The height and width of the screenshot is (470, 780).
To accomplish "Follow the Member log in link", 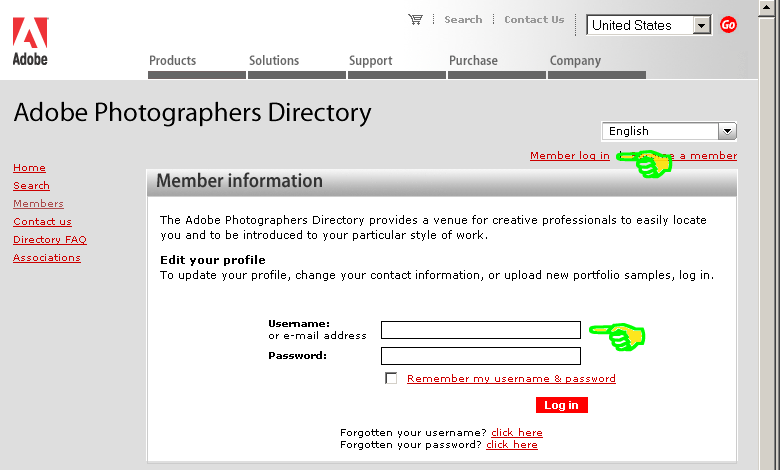I will pos(569,156).
